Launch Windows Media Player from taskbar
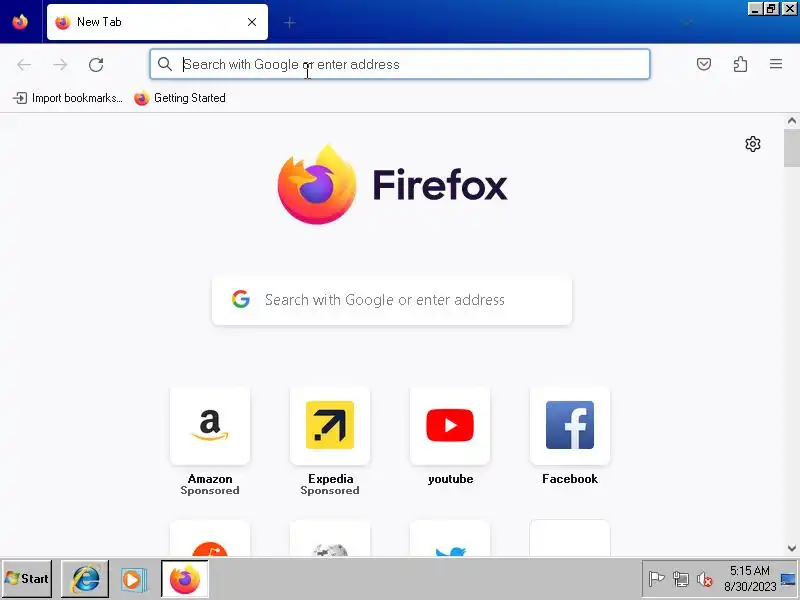 134,579
